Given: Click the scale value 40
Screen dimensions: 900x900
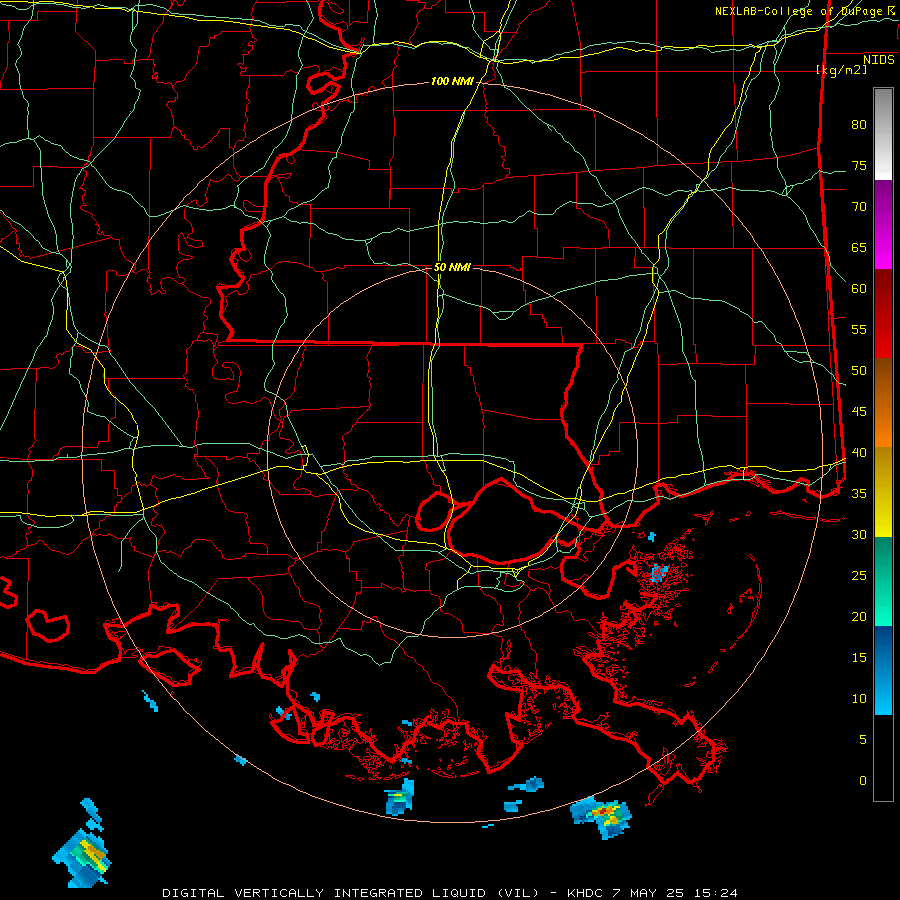Looking at the screenshot, I should point(859,452).
